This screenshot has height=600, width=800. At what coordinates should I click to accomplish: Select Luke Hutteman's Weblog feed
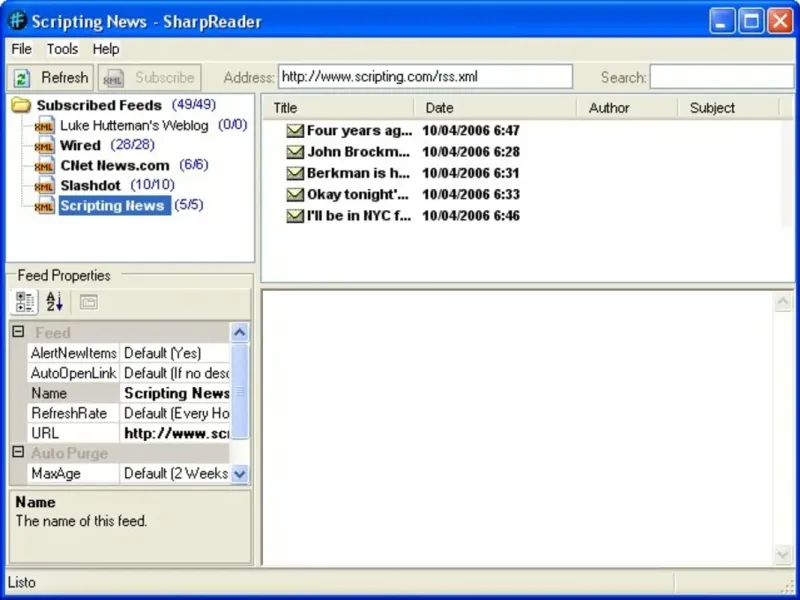134,126
